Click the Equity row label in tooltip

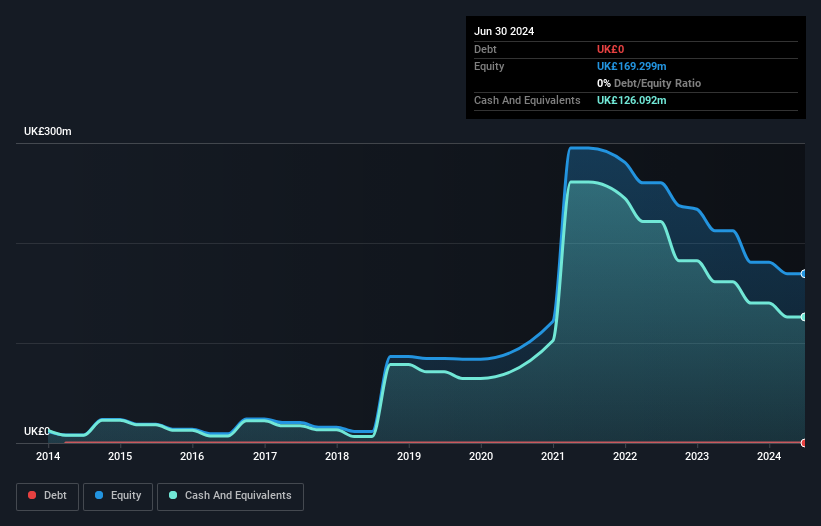pos(489,66)
